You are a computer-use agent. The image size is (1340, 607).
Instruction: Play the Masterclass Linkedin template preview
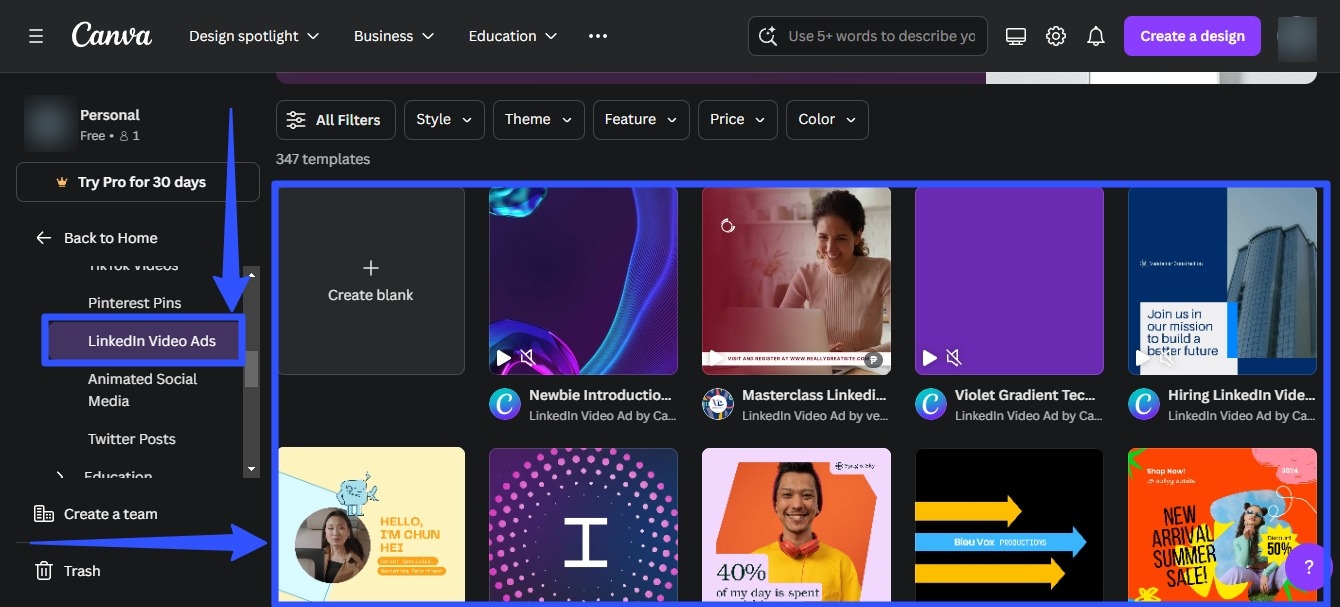tap(716, 356)
